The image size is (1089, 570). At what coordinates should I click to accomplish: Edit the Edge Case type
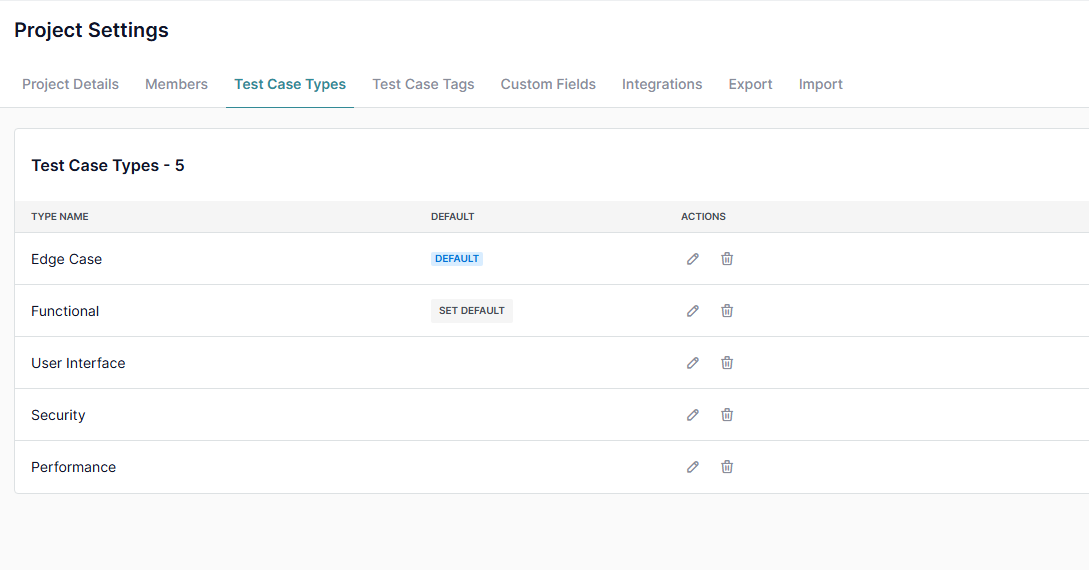[692, 259]
